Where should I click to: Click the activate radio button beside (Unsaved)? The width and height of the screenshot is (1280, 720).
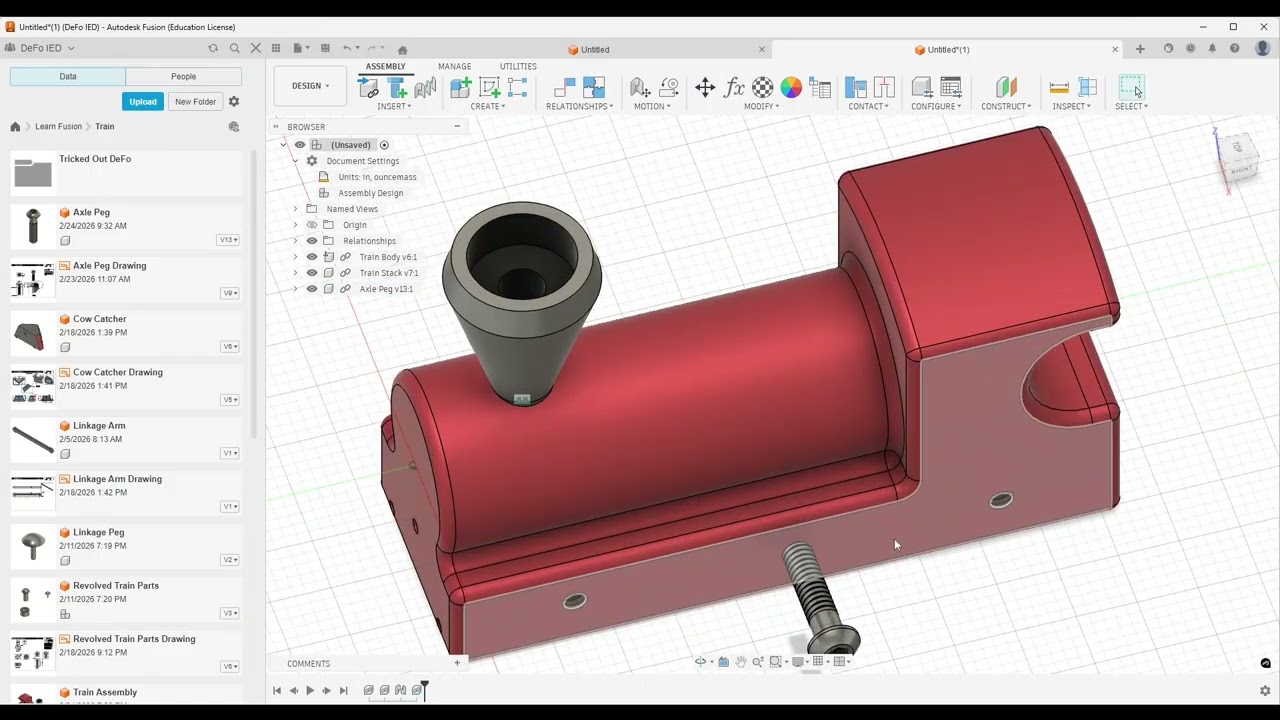(x=384, y=145)
